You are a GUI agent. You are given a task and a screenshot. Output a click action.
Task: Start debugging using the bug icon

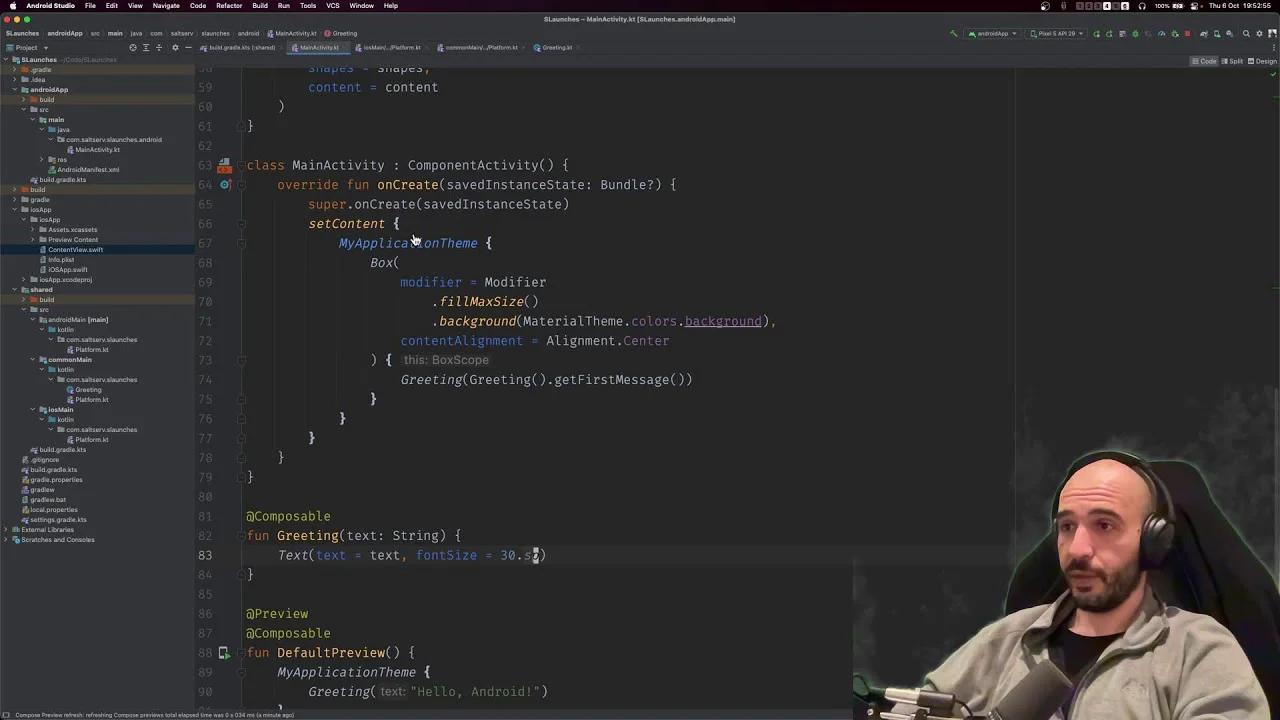tap(1173, 33)
